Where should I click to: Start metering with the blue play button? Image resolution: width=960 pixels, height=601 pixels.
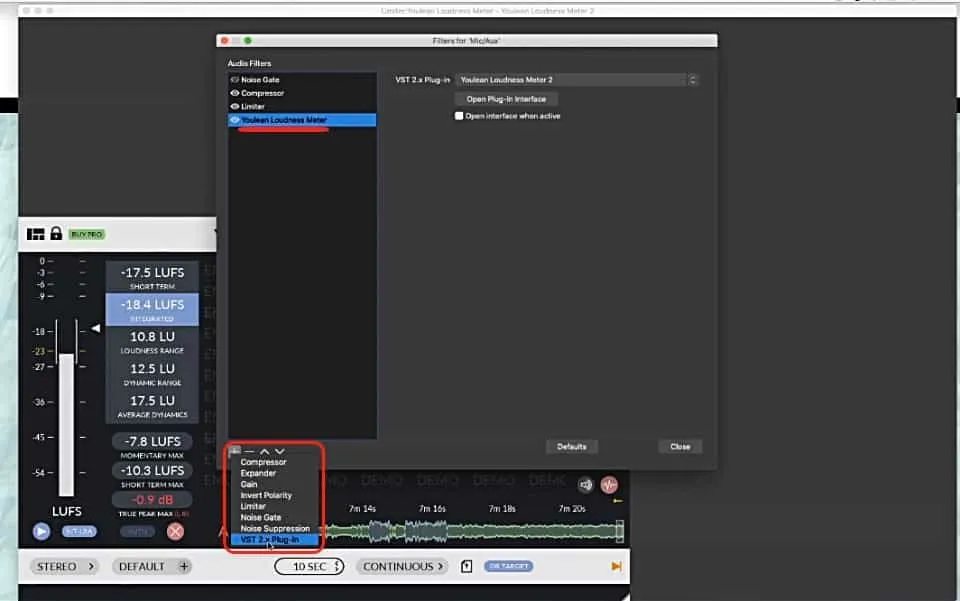tap(41, 531)
